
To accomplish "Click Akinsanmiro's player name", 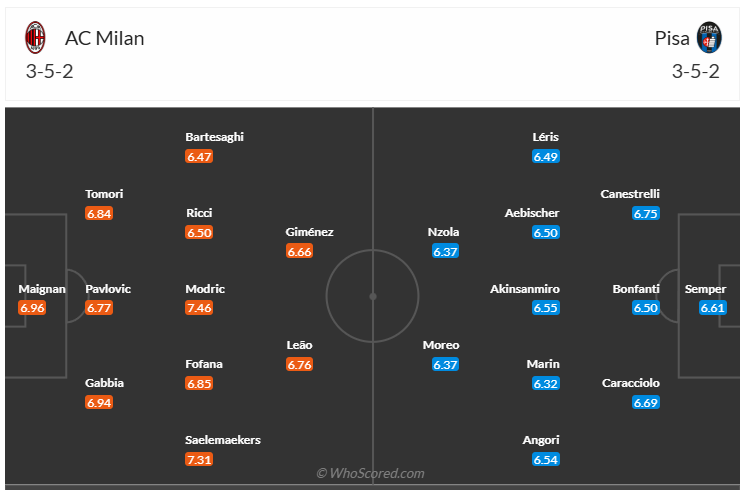I will pyautogui.click(x=524, y=289).
